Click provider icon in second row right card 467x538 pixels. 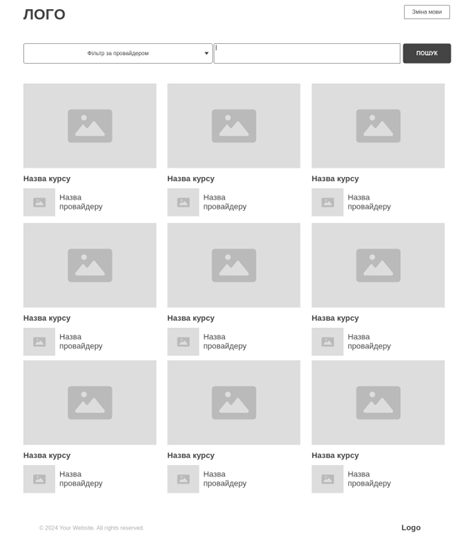pyautogui.click(x=327, y=341)
